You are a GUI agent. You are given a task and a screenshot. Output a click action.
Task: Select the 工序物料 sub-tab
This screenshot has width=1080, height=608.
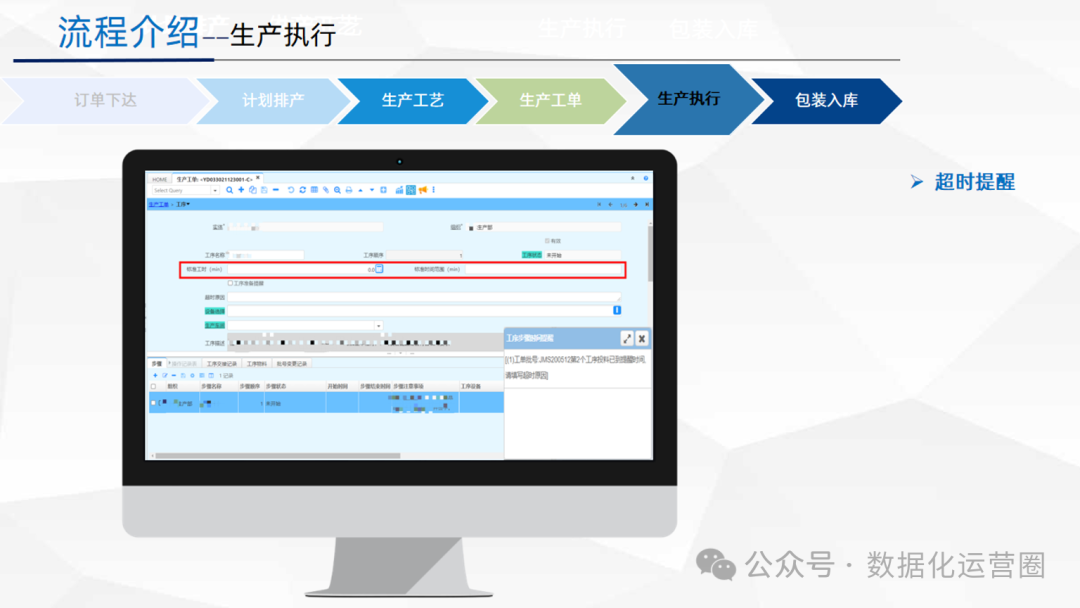tap(257, 364)
